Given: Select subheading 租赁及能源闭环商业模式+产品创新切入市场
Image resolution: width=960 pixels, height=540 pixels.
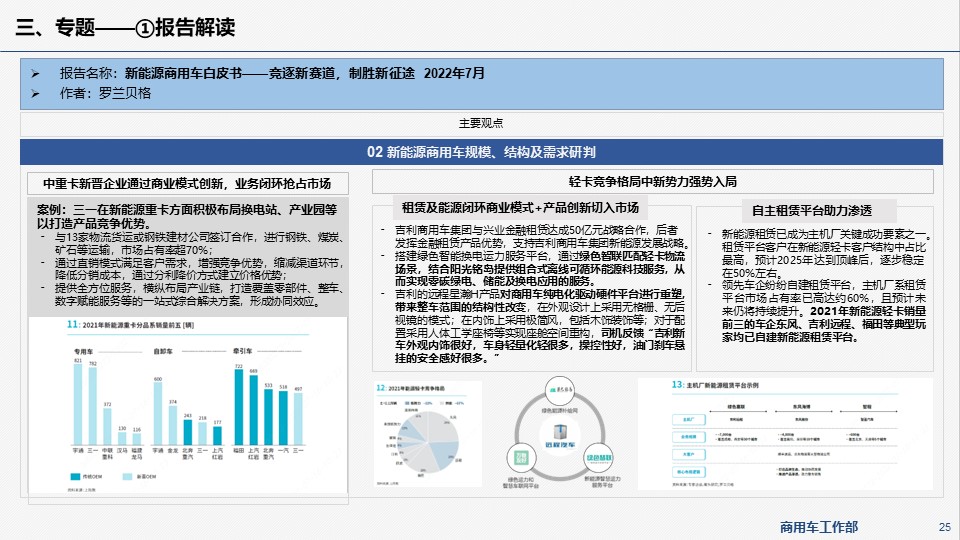Looking at the screenshot, I should 520,208.
